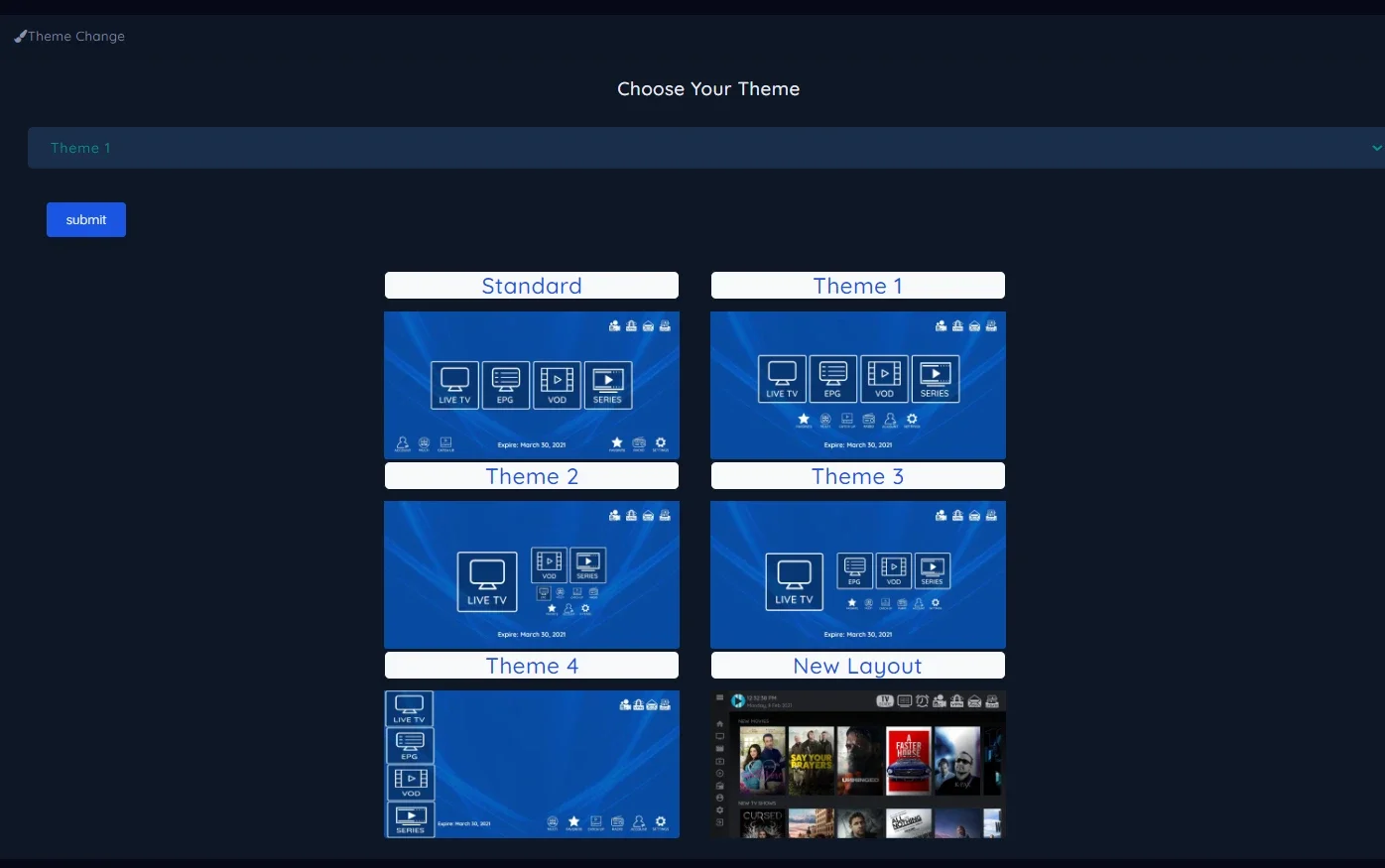Open the New Layout preview image
The image size is (1385, 868).
(858, 764)
